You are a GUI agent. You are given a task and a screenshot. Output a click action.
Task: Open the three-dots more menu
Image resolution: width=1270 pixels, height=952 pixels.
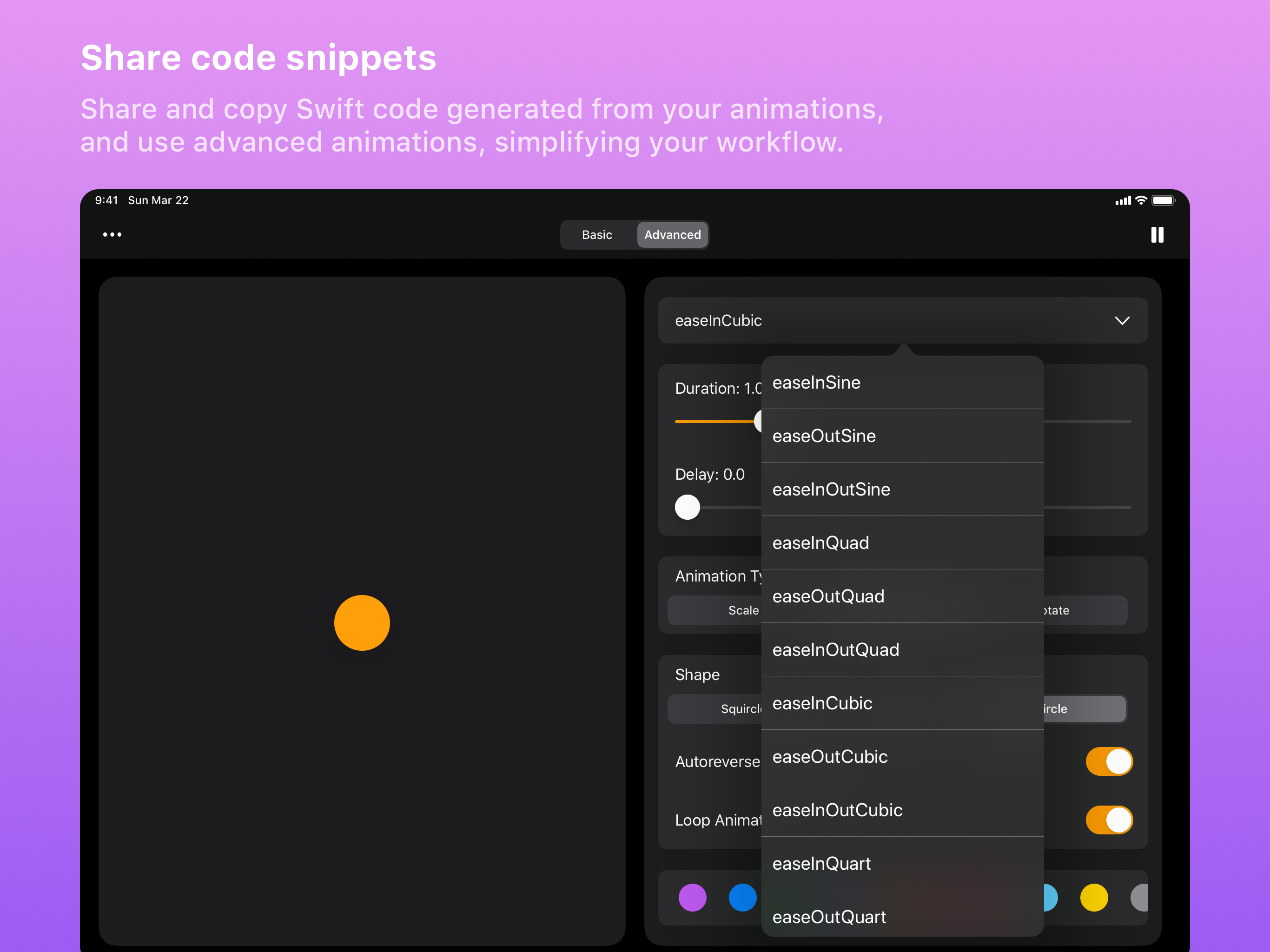coord(112,234)
